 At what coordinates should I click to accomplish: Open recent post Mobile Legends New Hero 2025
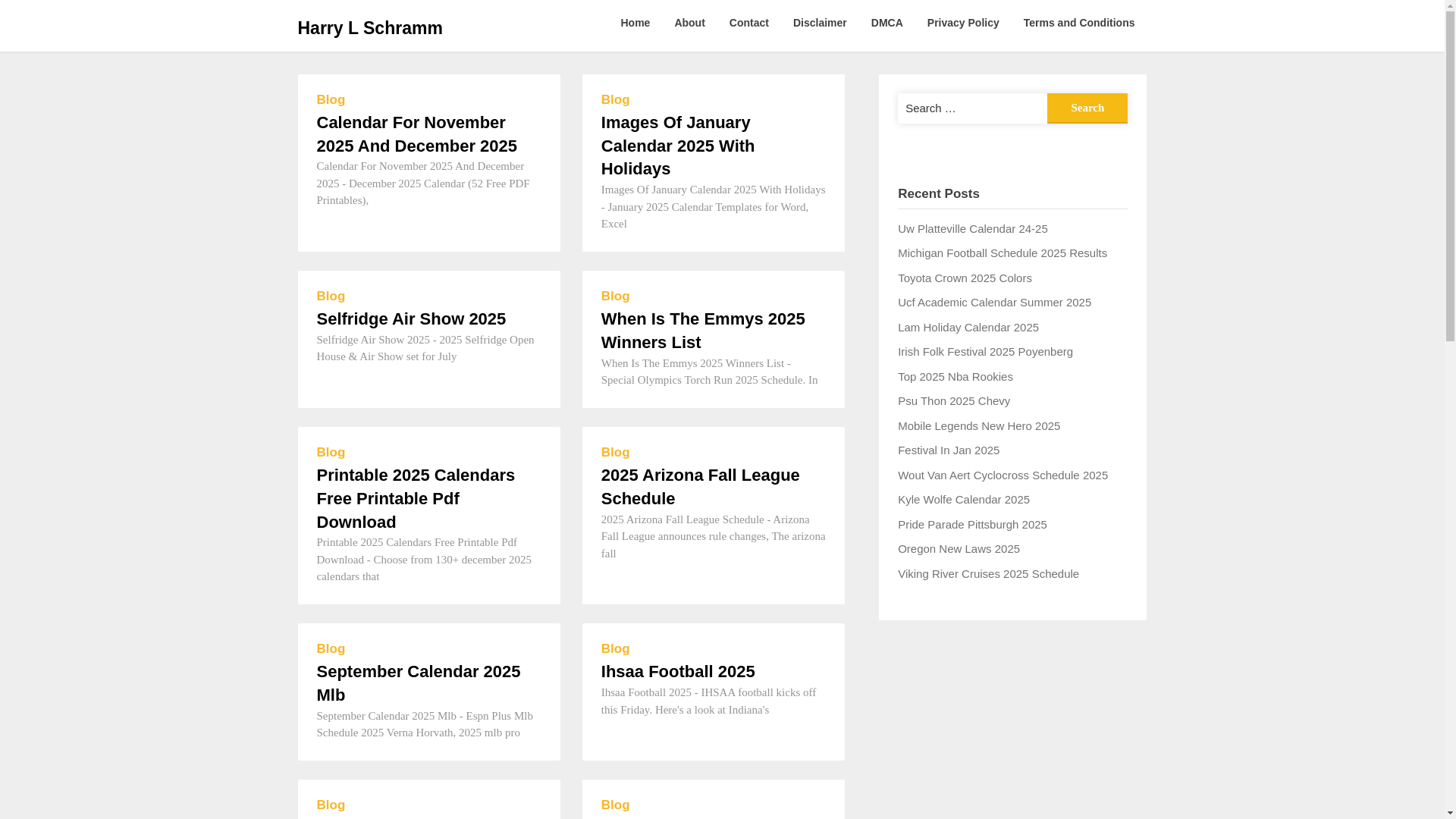(978, 426)
